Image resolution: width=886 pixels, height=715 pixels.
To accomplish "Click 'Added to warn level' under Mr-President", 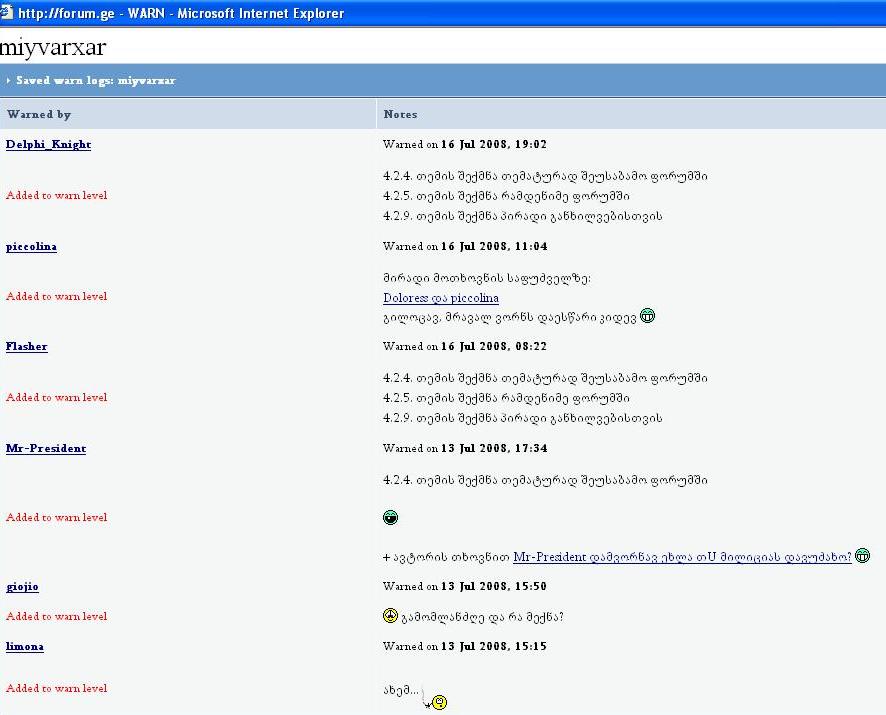I will (57, 517).
